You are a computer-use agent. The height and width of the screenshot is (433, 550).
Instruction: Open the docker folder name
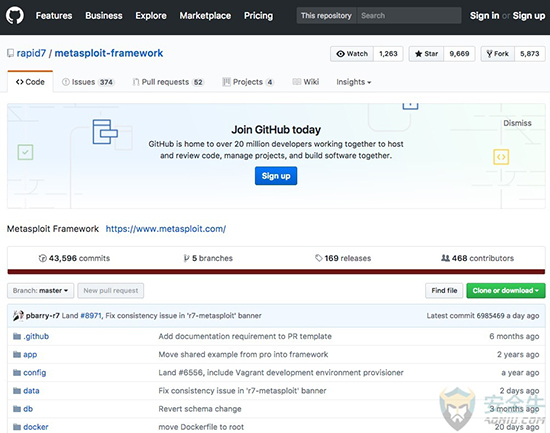click(x=36, y=427)
